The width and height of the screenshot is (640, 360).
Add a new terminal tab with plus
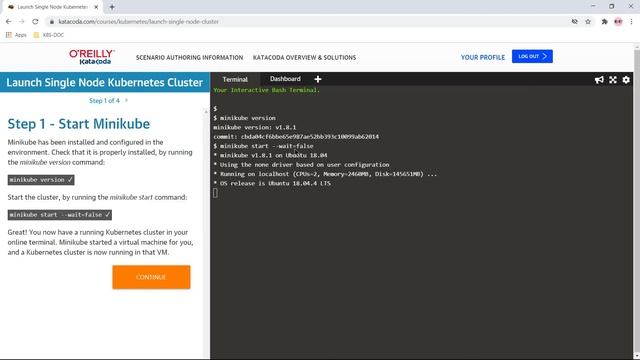(x=318, y=79)
